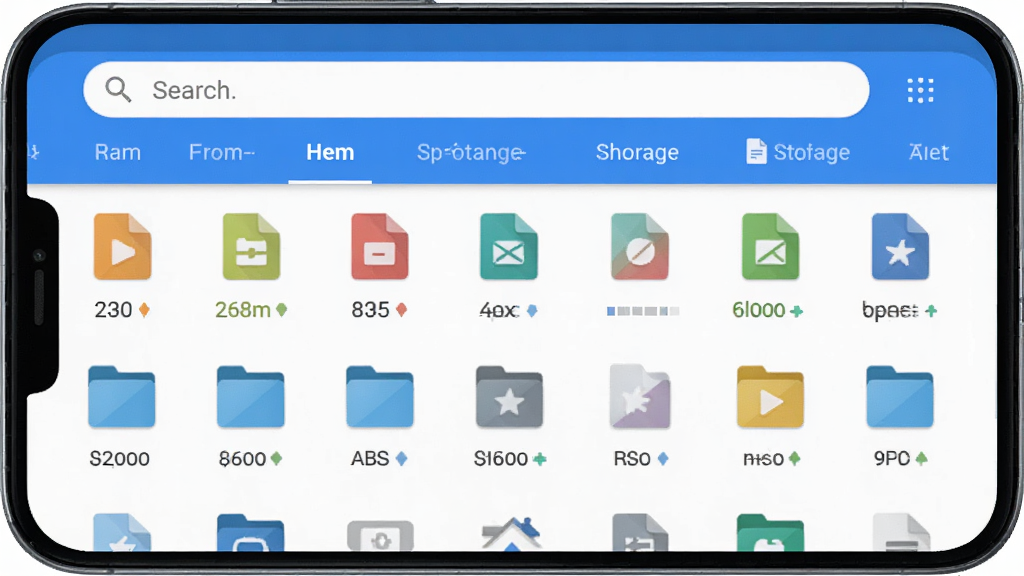Screen dimensions: 1024x576
Task: Open the blue folder labeled ABS
Action: (379, 397)
